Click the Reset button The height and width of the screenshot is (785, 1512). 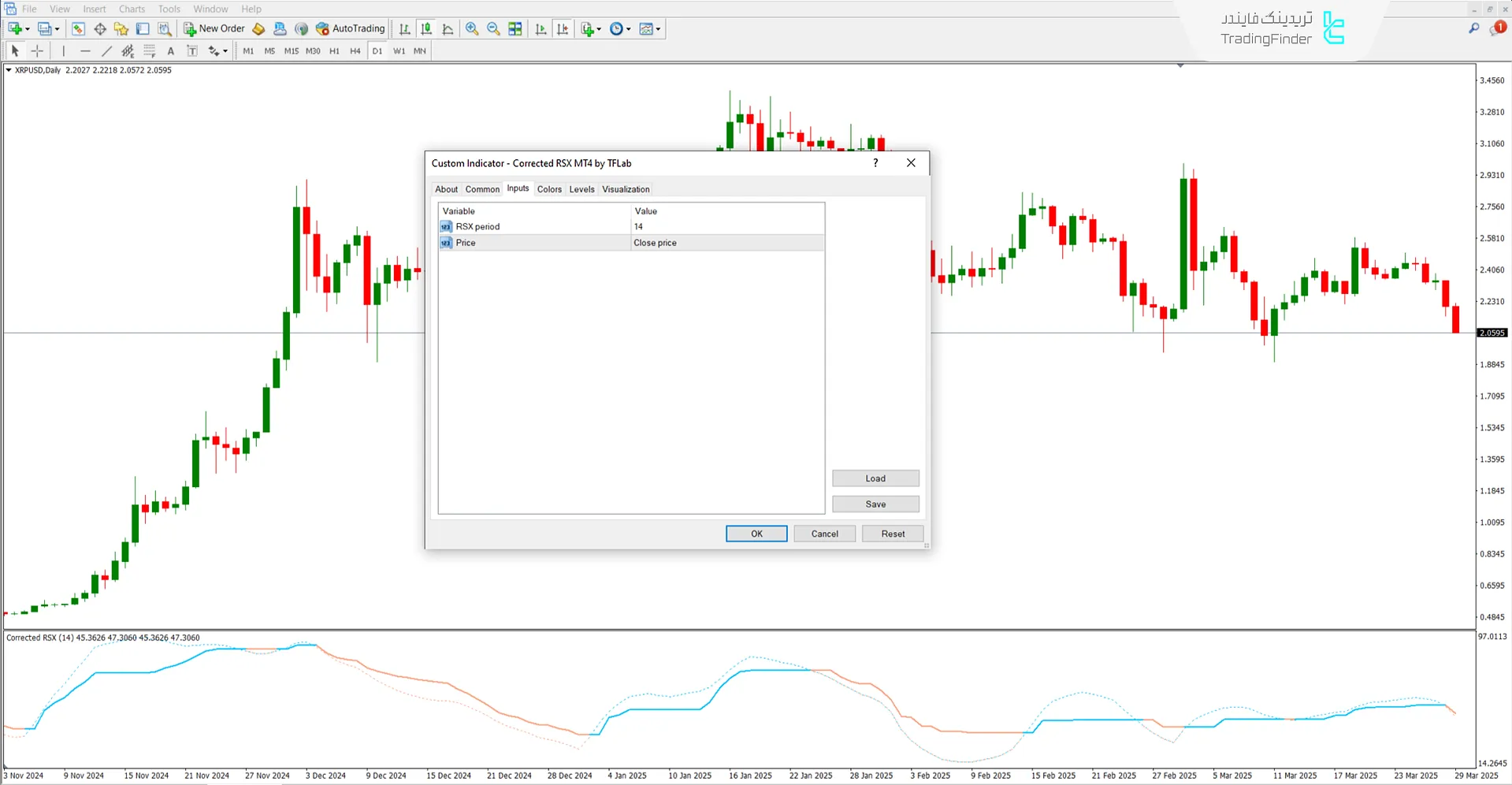(x=892, y=534)
